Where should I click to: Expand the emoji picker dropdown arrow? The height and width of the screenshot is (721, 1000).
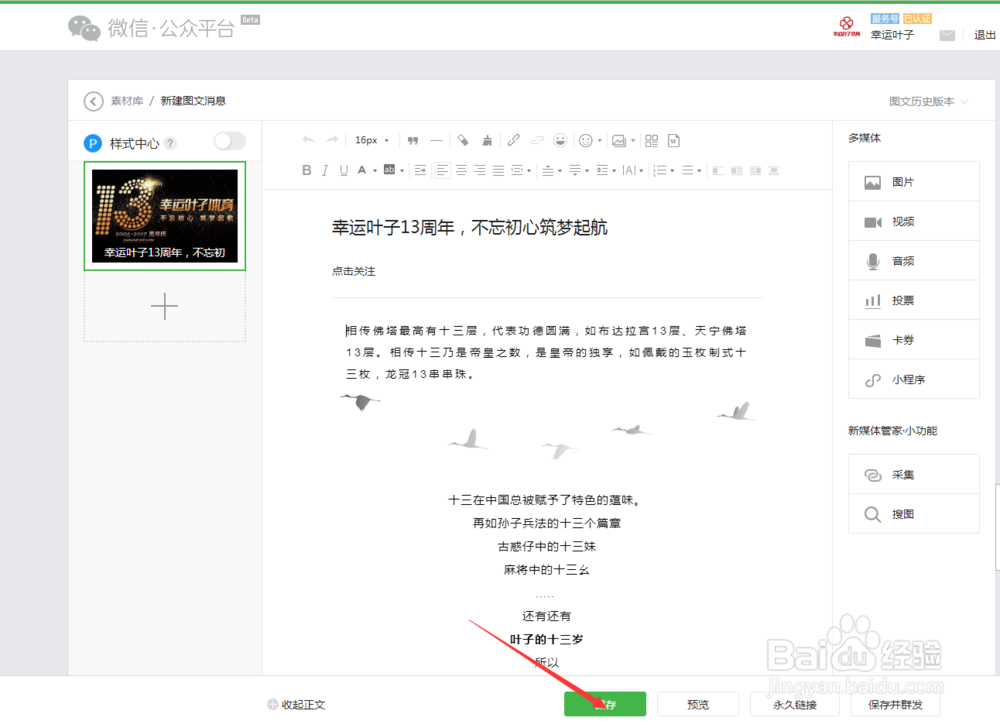tap(599, 140)
